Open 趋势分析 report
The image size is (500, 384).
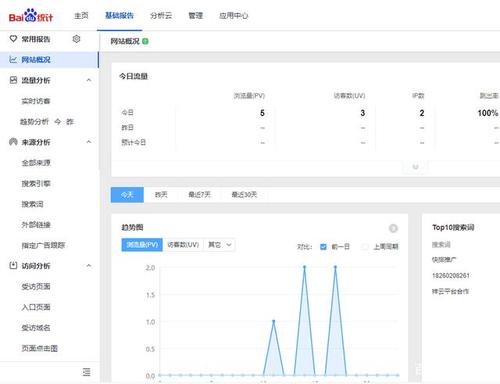pyautogui.click(x=34, y=122)
